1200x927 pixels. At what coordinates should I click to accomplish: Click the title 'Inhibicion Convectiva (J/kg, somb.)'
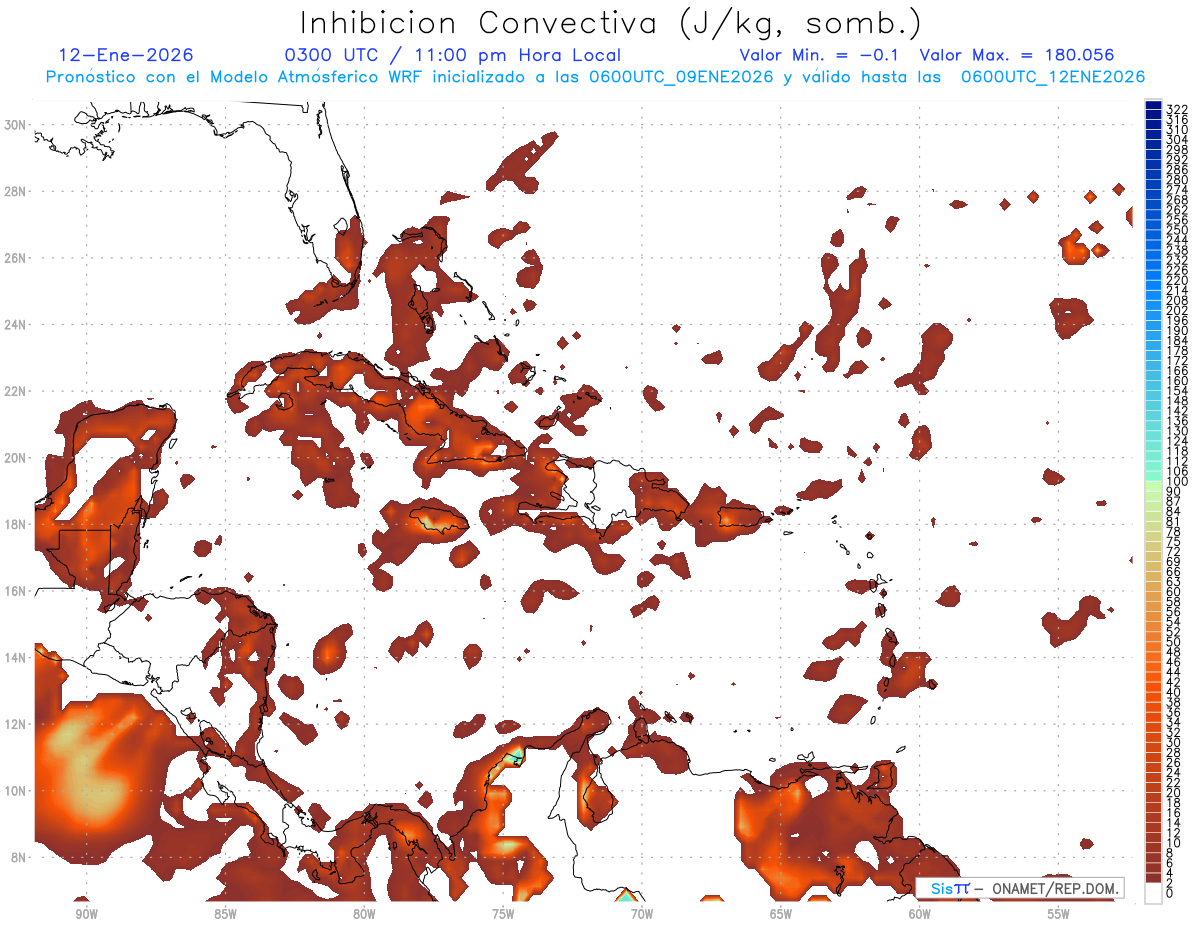[x=611, y=22]
